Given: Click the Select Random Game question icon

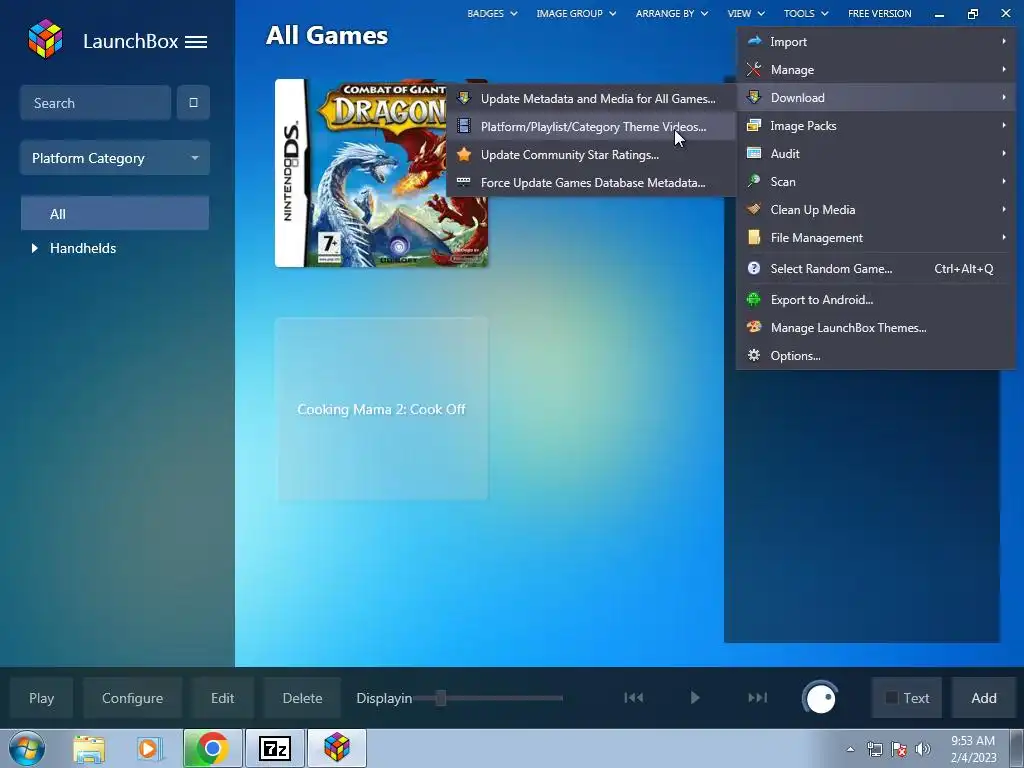Looking at the screenshot, I should coord(754,268).
